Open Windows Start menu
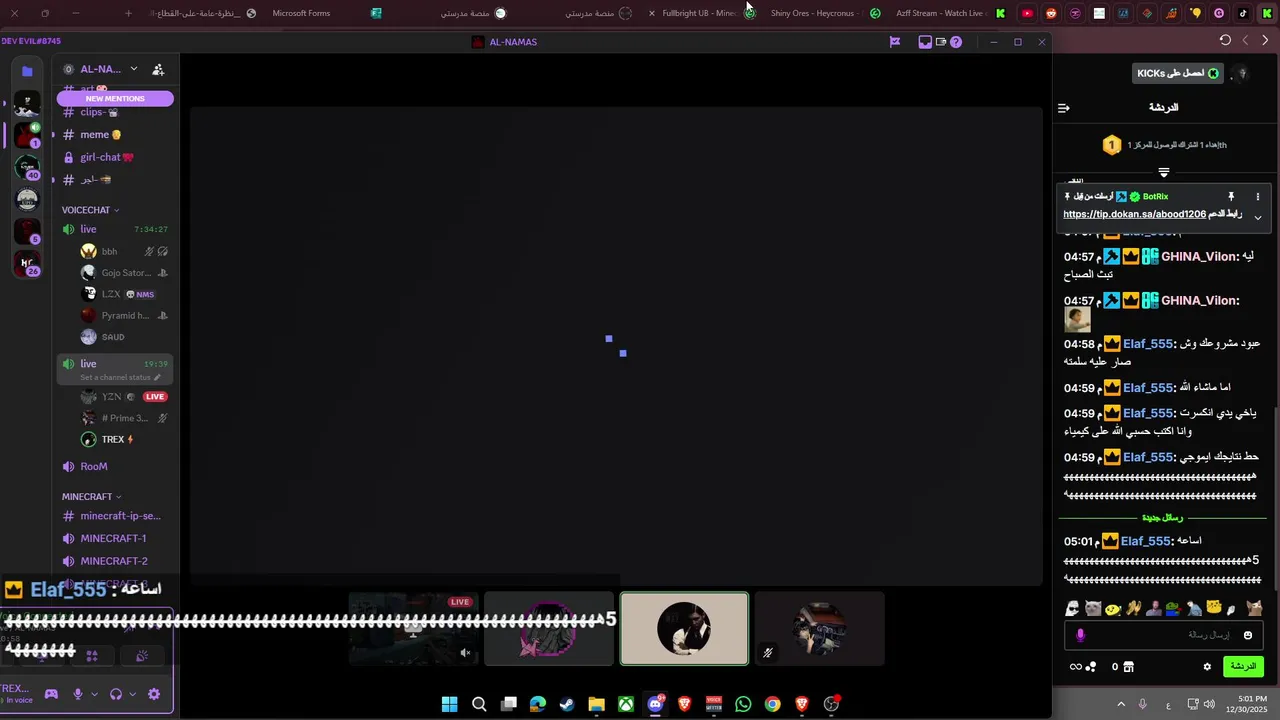Screen dimensions: 1280x720 click(x=450, y=704)
